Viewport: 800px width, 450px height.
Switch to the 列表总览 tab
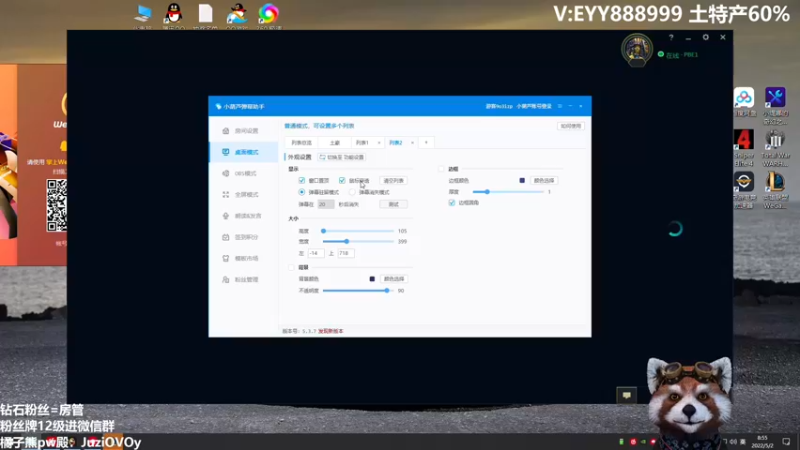302,143
